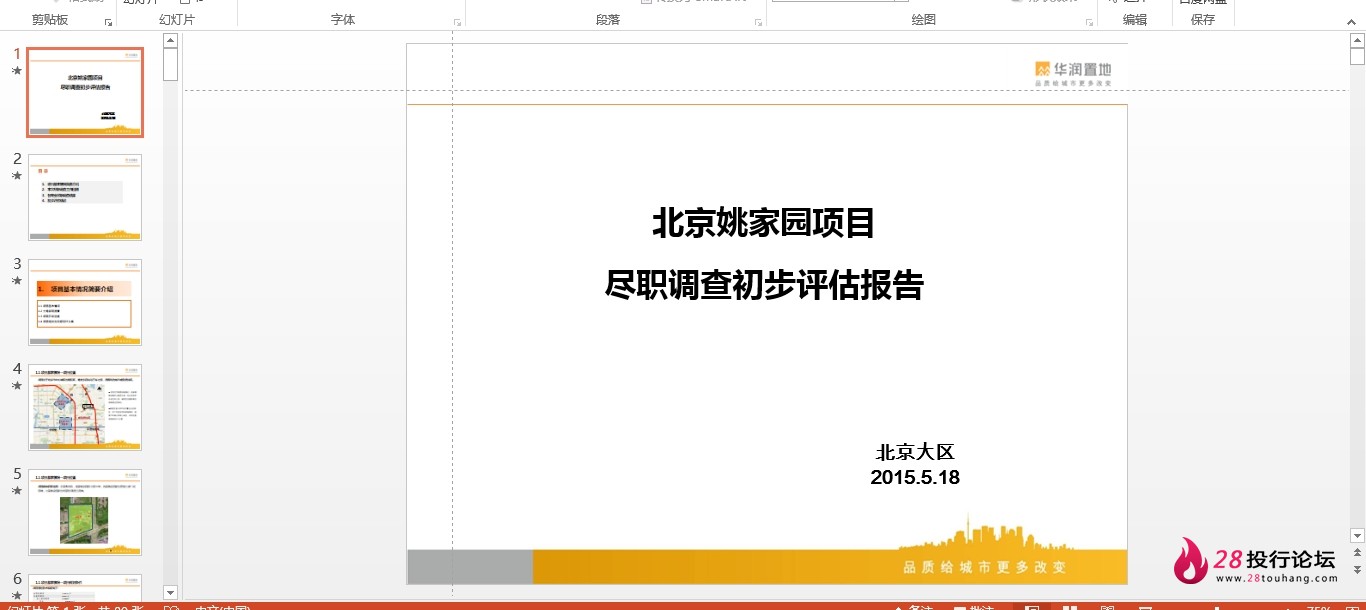
Task: Click the 段落 group label in the ribbon
Action: 608,20
